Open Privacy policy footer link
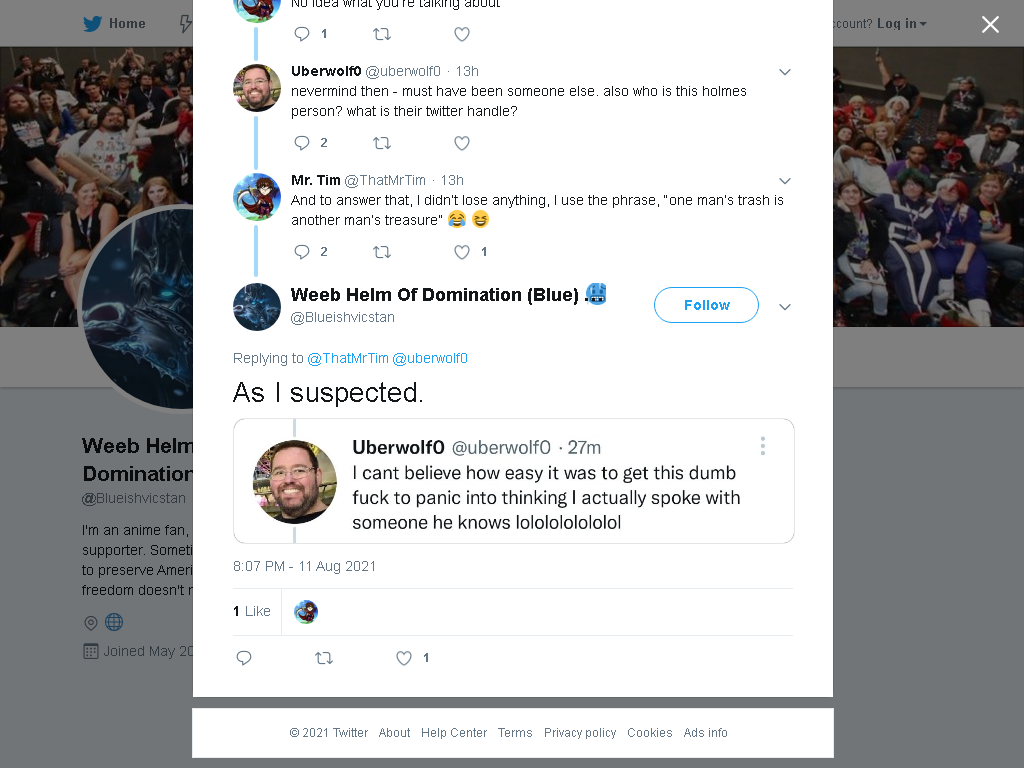This screenshot has width=1024, height=768. [x=580, y=733]
